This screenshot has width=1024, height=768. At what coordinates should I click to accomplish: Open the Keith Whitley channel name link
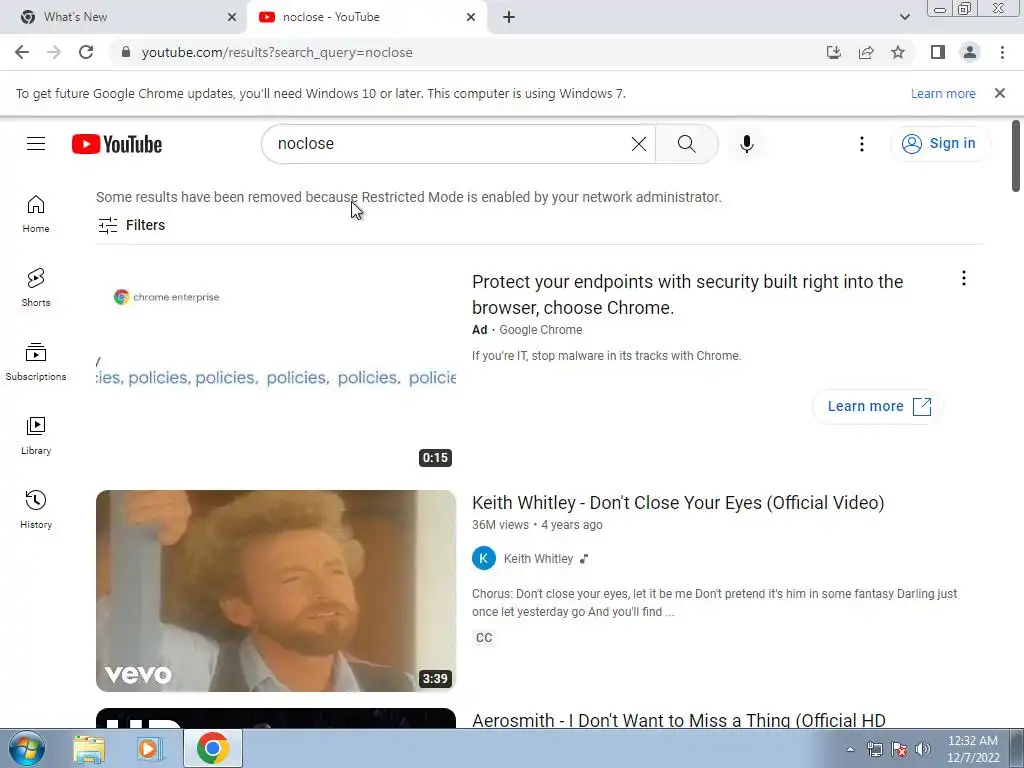point(538,559)
